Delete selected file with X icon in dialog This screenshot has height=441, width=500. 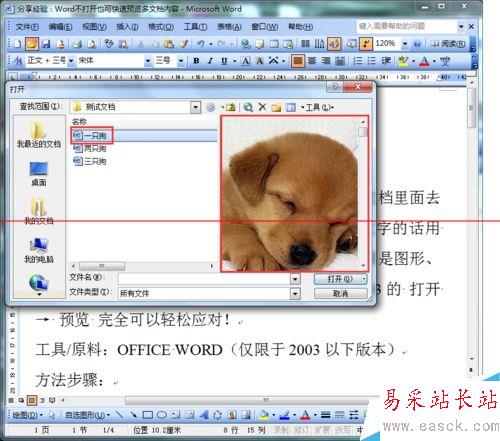262,107
